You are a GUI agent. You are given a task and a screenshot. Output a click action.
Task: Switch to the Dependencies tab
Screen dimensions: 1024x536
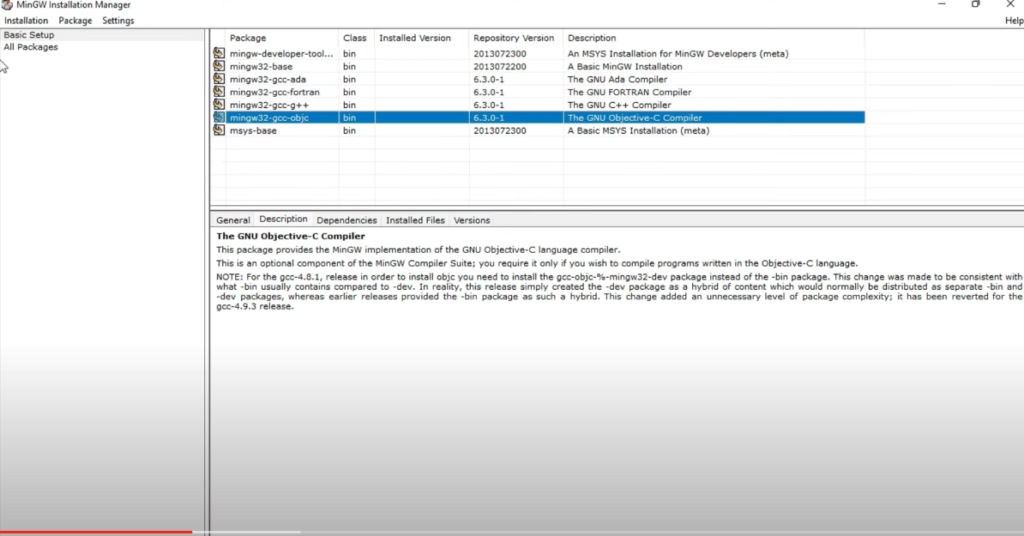pyautogui.click(x=347, y=221)
